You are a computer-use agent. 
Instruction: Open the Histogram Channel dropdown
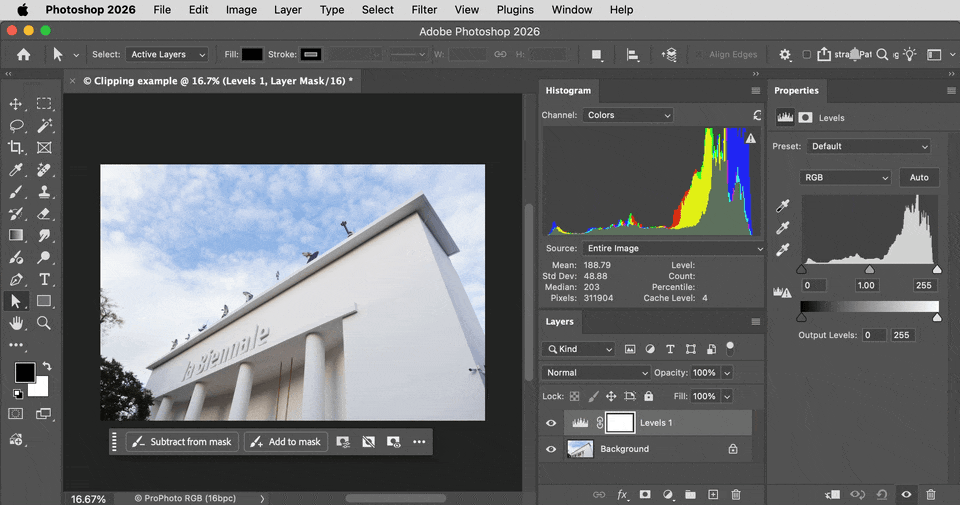[x=628, y=115]
